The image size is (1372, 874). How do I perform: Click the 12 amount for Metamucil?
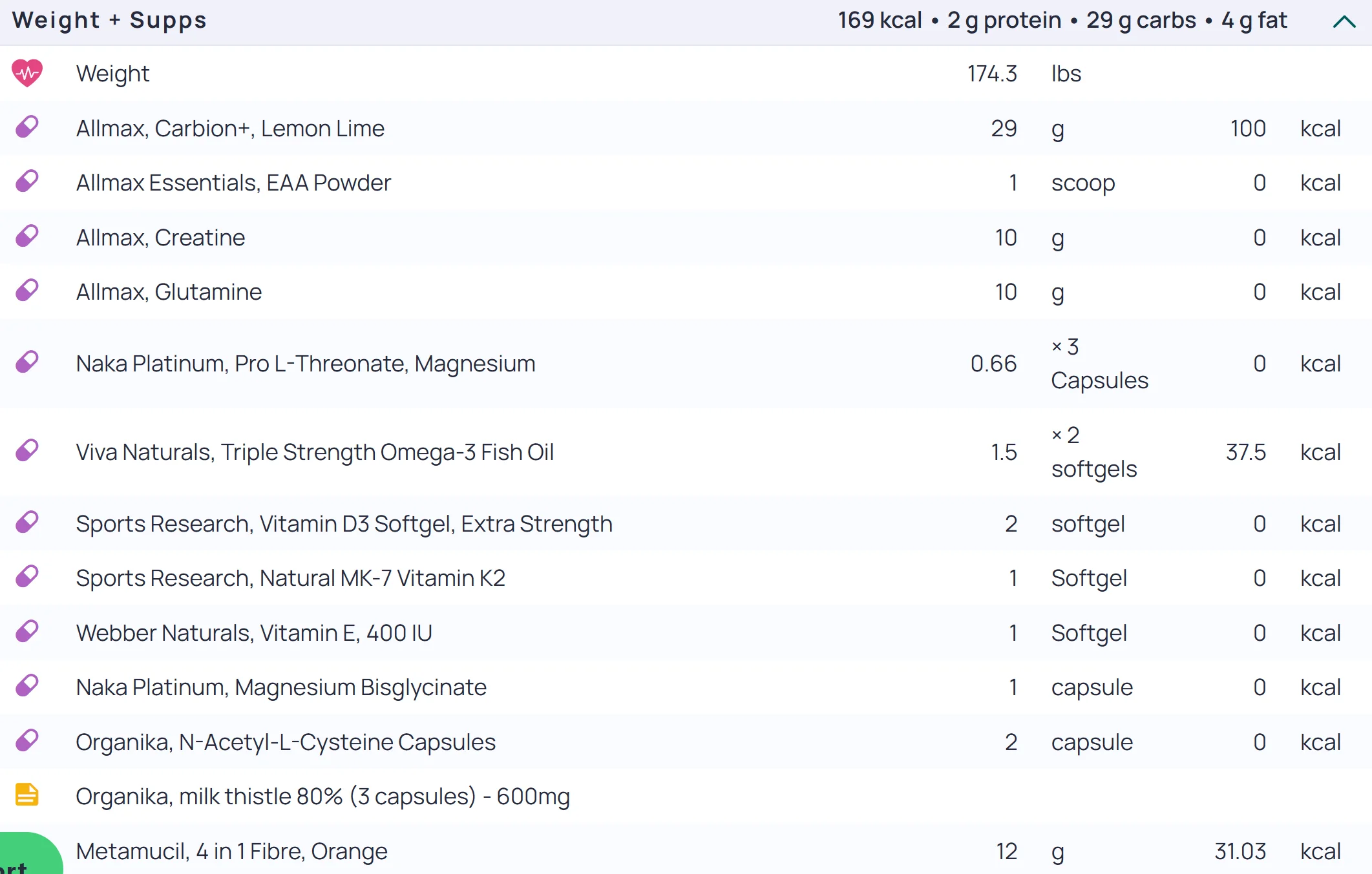1006,851
